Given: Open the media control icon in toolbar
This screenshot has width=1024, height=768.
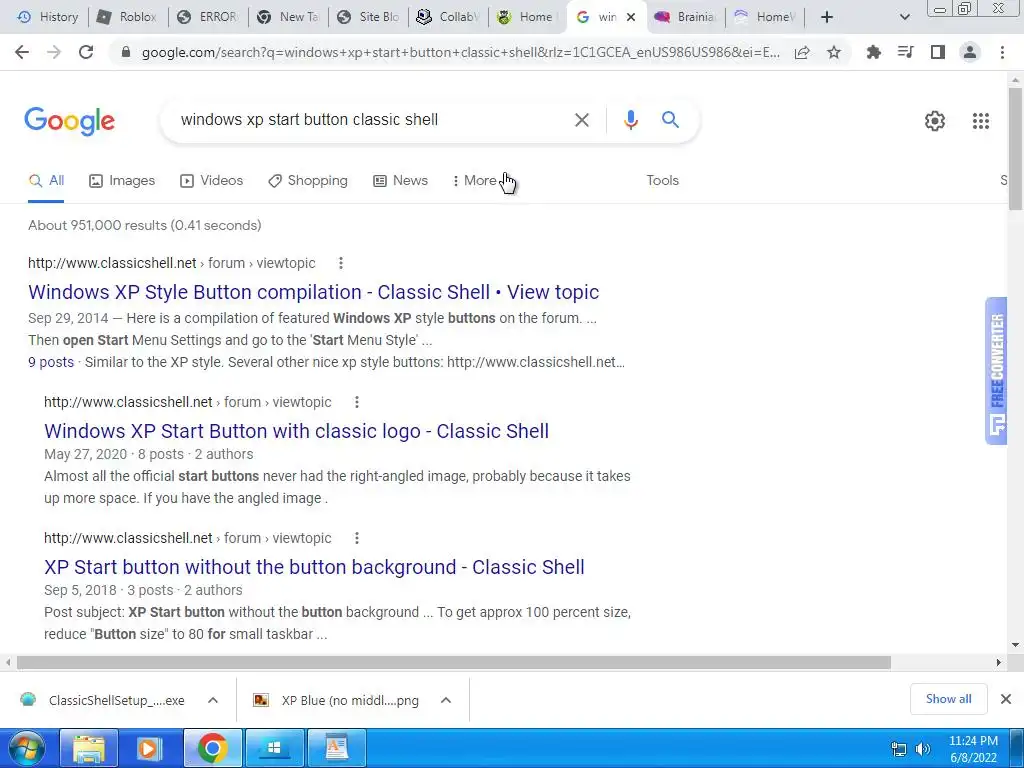Looking at the screenshot, I should tap(905, 52).
